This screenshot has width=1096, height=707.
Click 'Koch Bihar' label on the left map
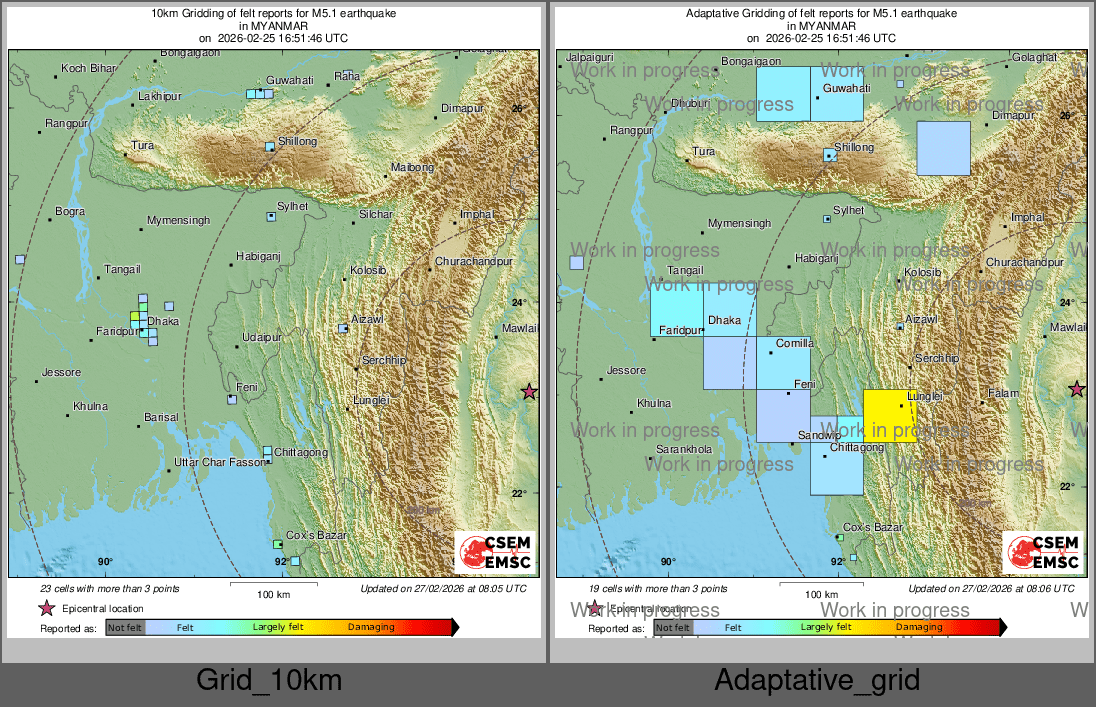pyautogui.click(x=88, y=69)
